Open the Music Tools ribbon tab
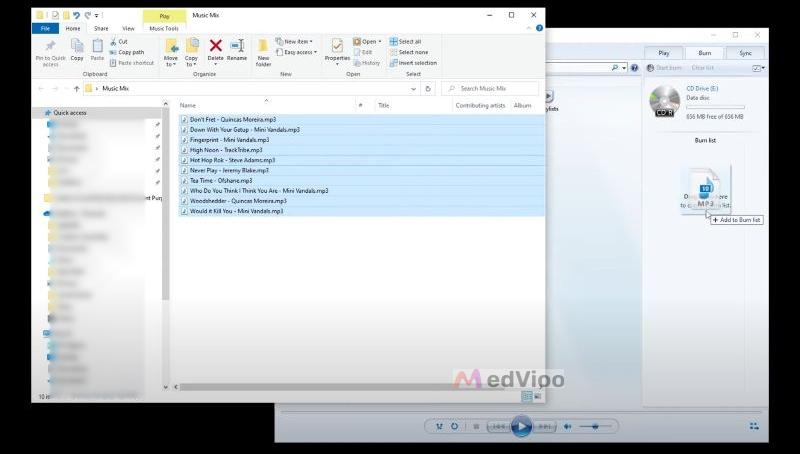 click(x=164, y=29)
